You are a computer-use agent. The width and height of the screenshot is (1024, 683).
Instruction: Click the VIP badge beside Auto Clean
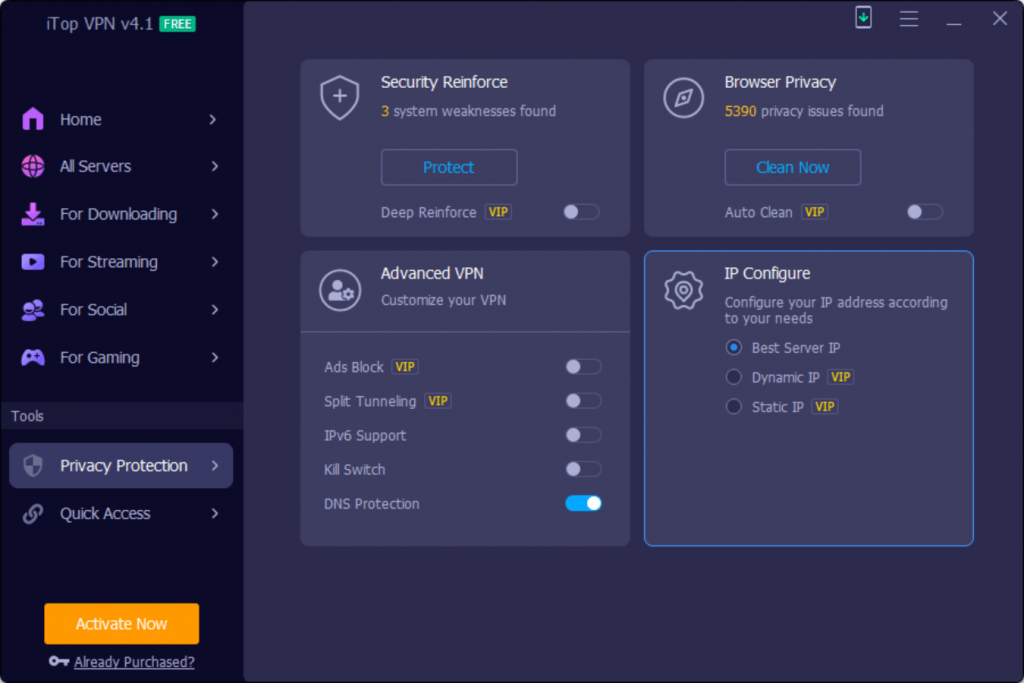click(814, 212)
